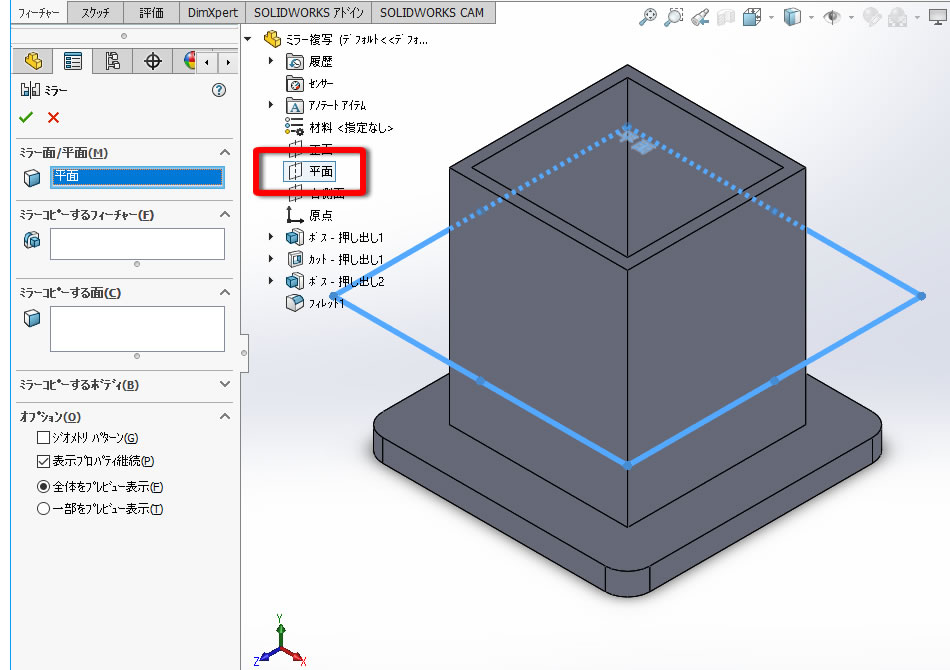Switch to the SOLIDWORKS CAM tab
This screenshot has width=950, height=670.
coord(432,13)
